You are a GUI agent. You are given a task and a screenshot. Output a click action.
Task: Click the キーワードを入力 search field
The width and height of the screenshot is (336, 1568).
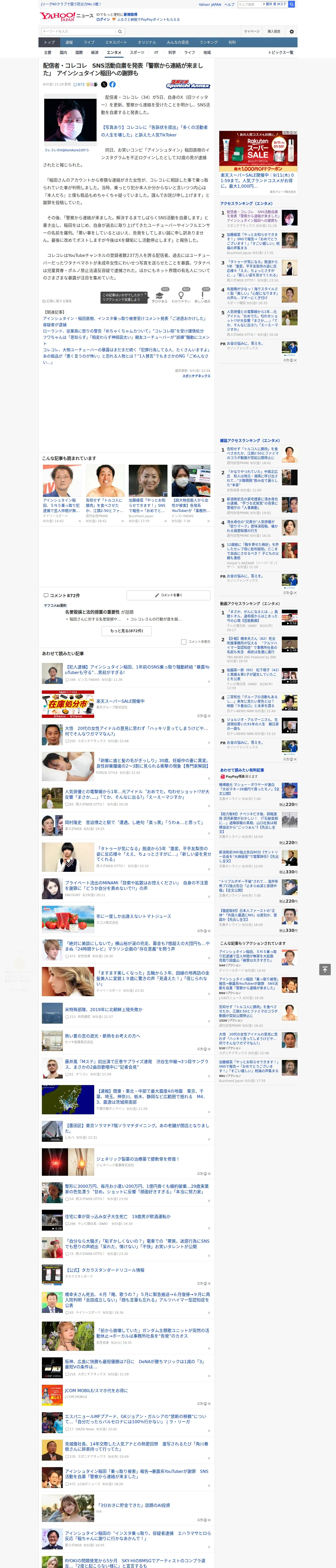click(79, 31)
